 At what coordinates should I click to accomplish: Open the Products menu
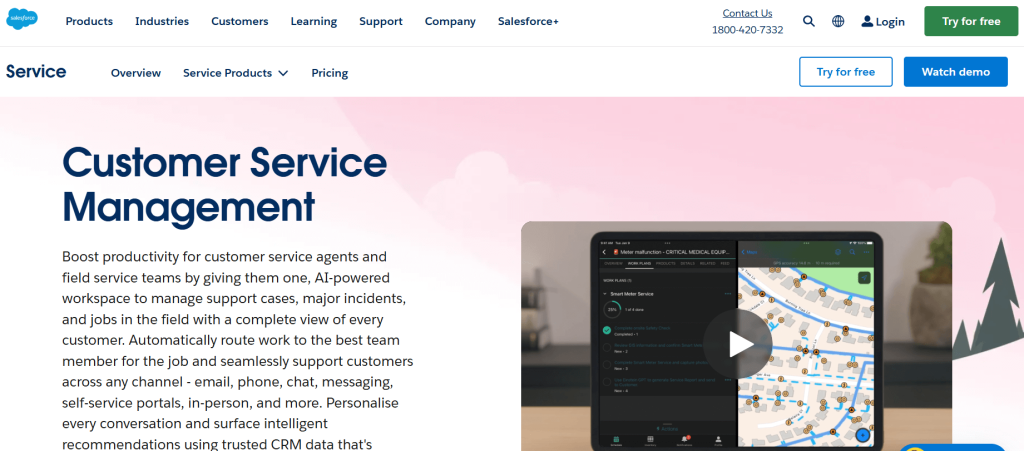pos(89,21)
